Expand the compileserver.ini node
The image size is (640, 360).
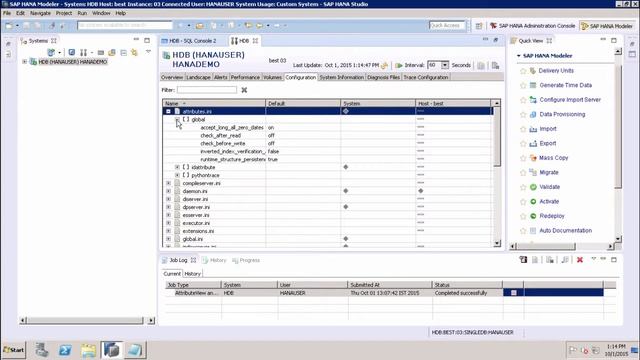(x=168, y=183)
